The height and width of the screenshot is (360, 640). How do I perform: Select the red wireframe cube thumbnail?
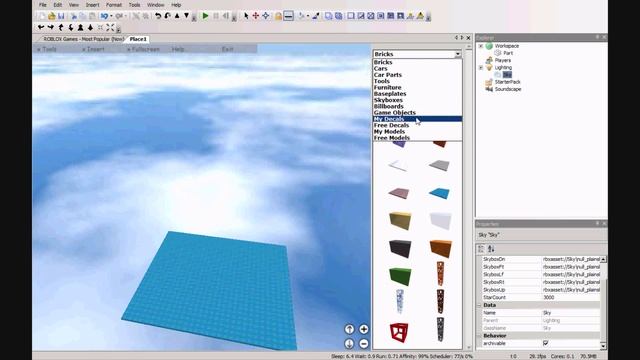(399, 332)
